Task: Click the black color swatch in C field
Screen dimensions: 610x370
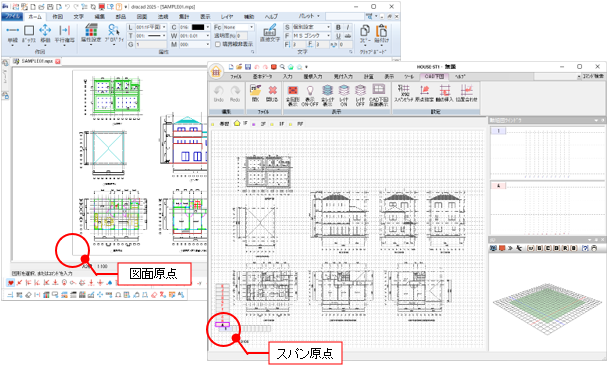Action: [198, 27]
